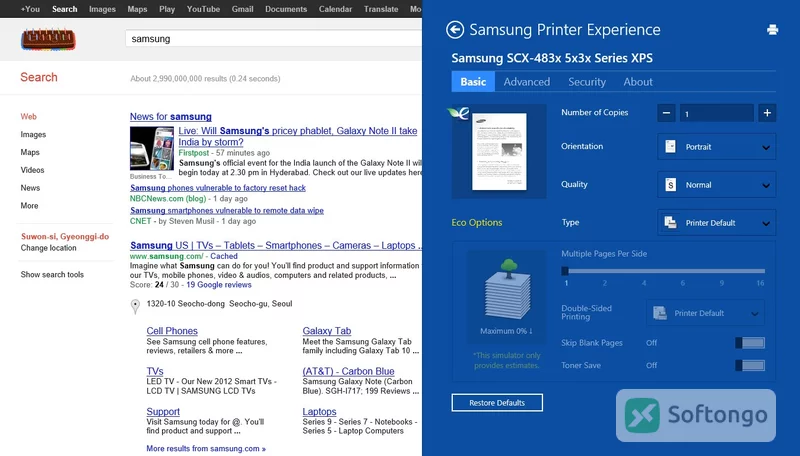Click the Quality Normal dropdown's icon
Image resolution: width=800 pixels, height=456 pixels.
(670, 185)
